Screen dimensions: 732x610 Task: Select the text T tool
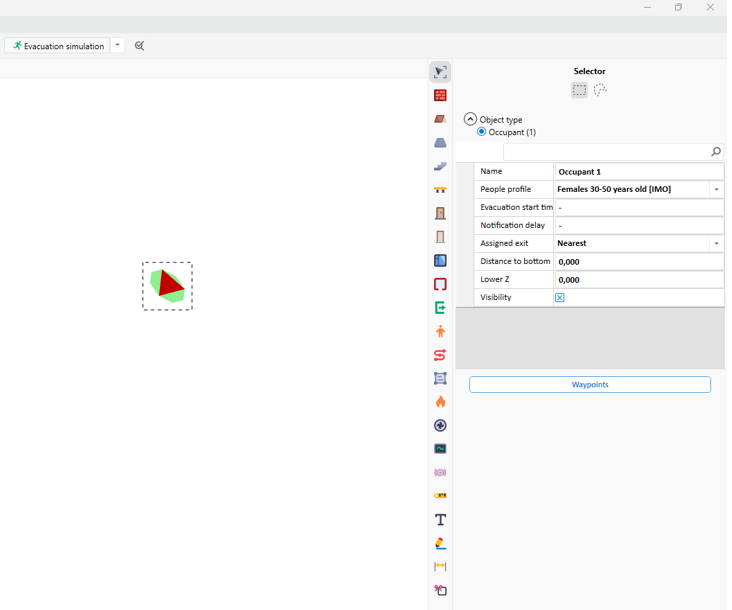[x=440, y=520]
